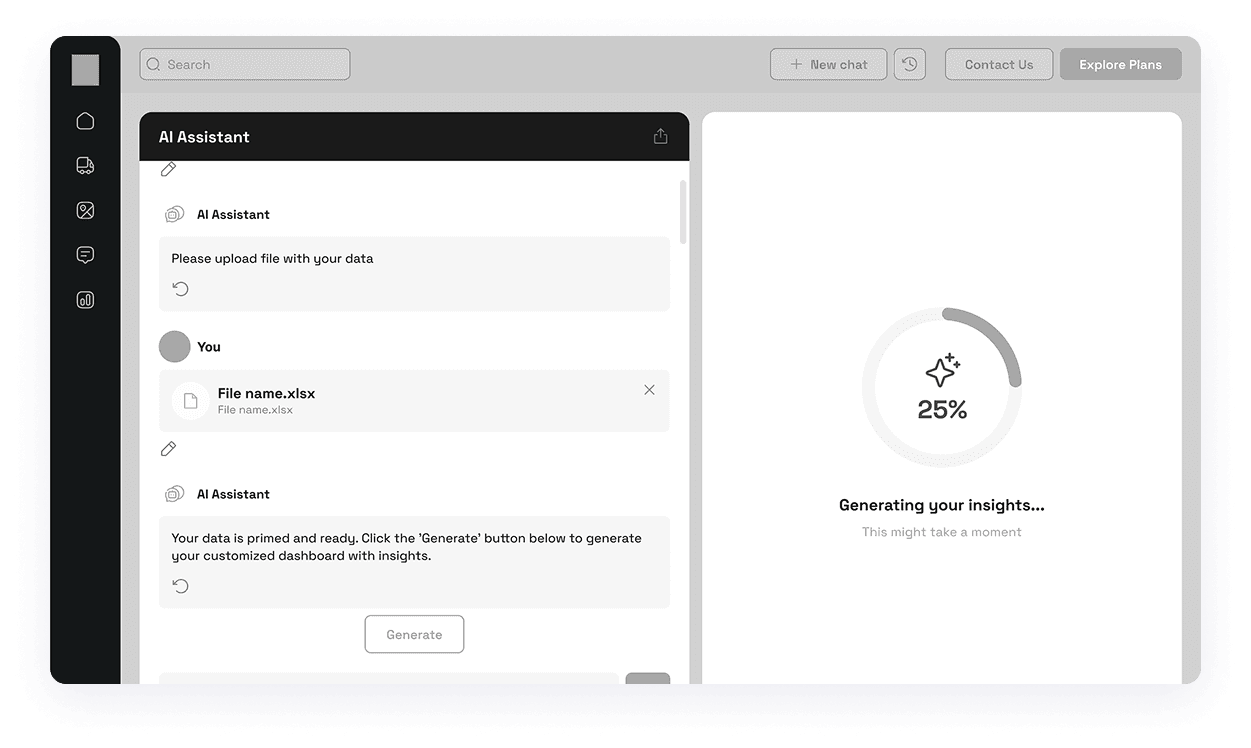Start a New chat
Screen dimensions: 1251x748
pos(828,63)
